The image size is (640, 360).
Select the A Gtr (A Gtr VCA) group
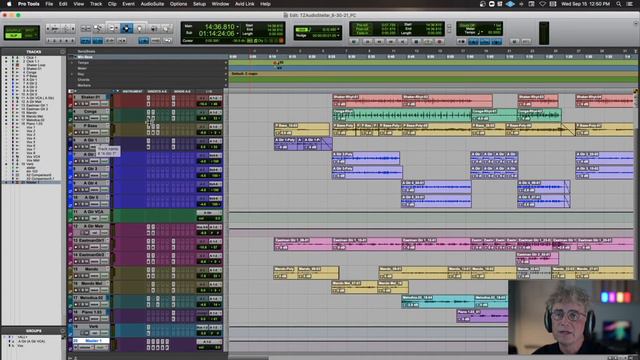(31, 341)
